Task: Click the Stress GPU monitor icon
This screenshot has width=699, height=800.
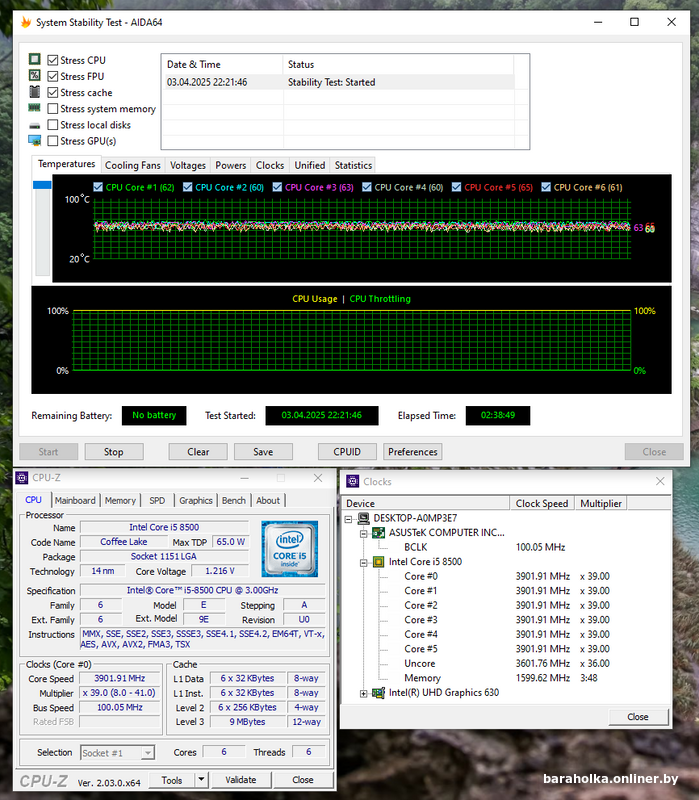Action: pos(34,140)
